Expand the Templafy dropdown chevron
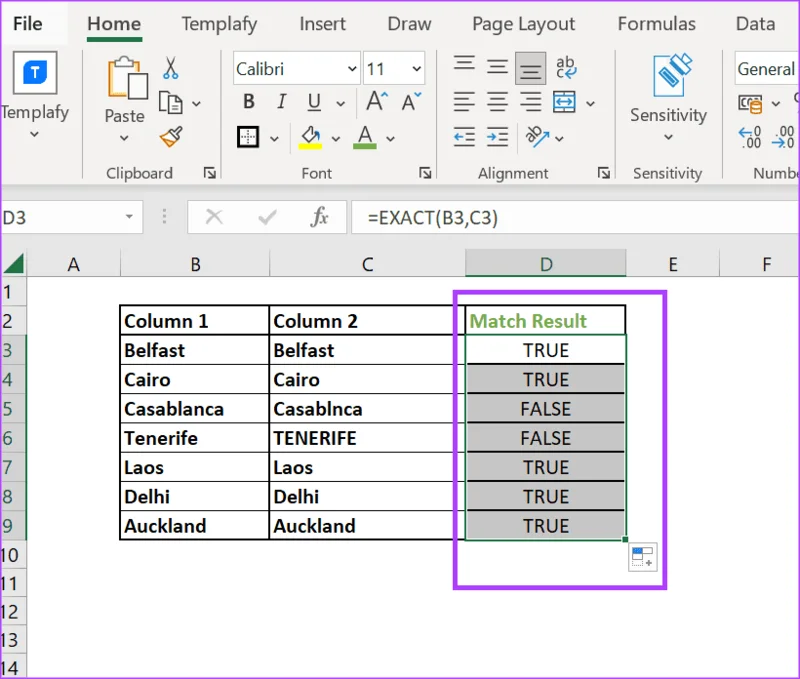Image resolution: width=800 pixels, height=679 pixels. click(34, 134)
